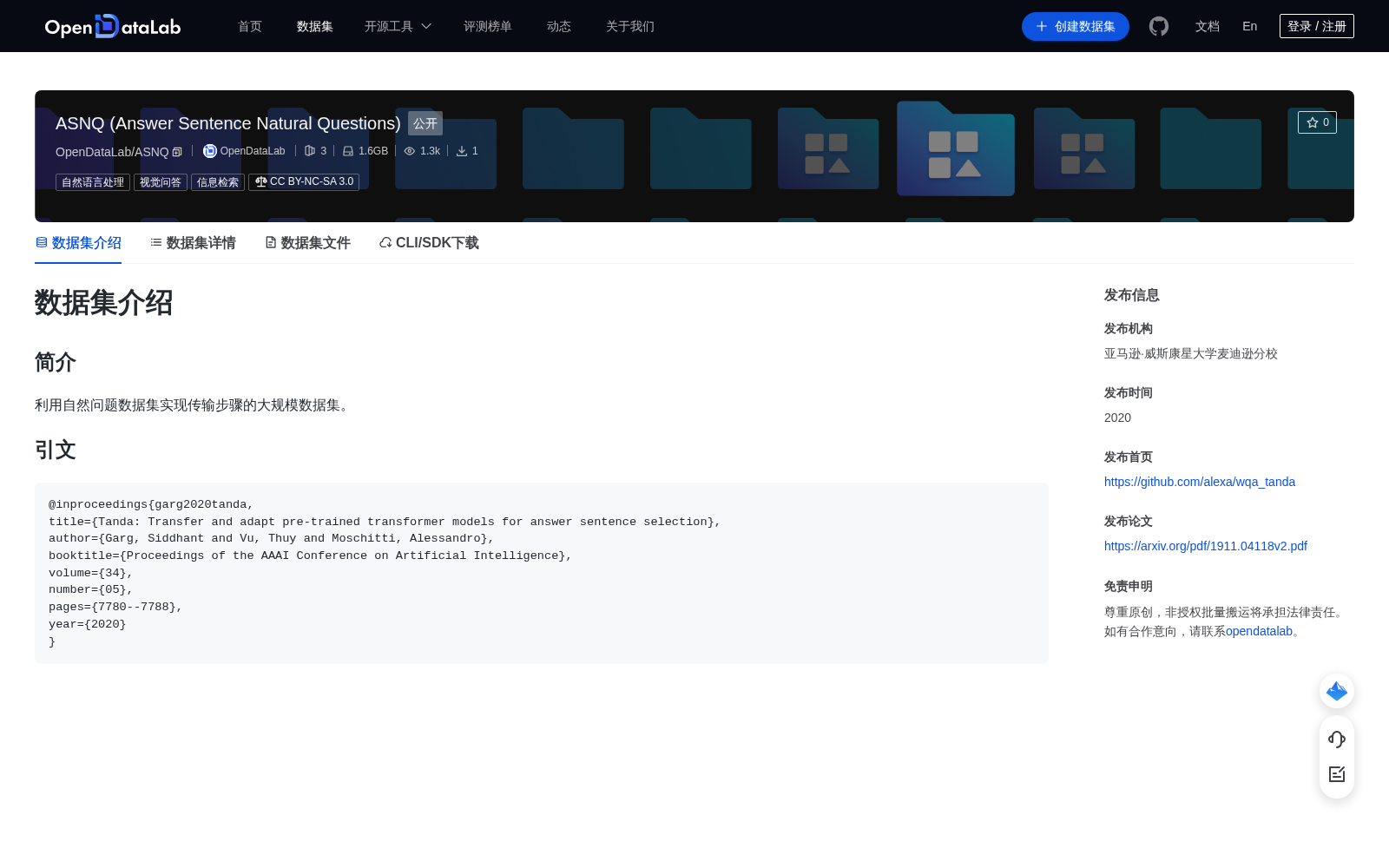Switch to the CLI/SDK下载 tab
1389x868 pixels.
(x=429, y=243)
